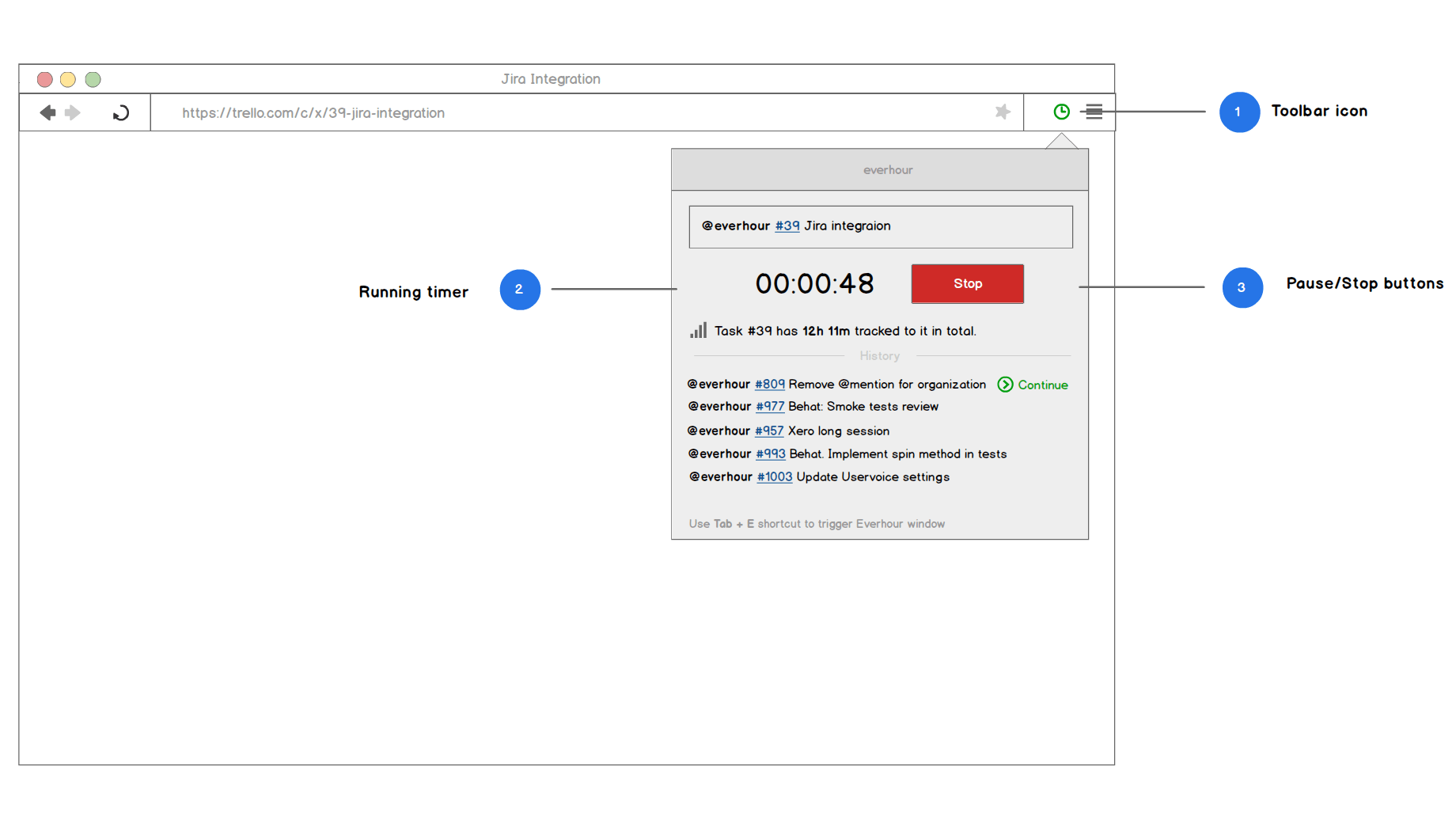
Task: Open task #957 Xero long session
Action: tap(769, 431)
